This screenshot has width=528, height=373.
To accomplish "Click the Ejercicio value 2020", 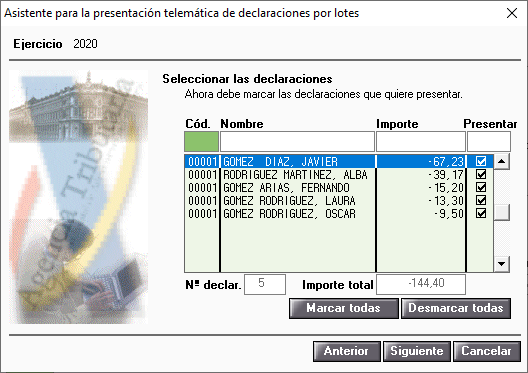I will (x=86, y=44).
